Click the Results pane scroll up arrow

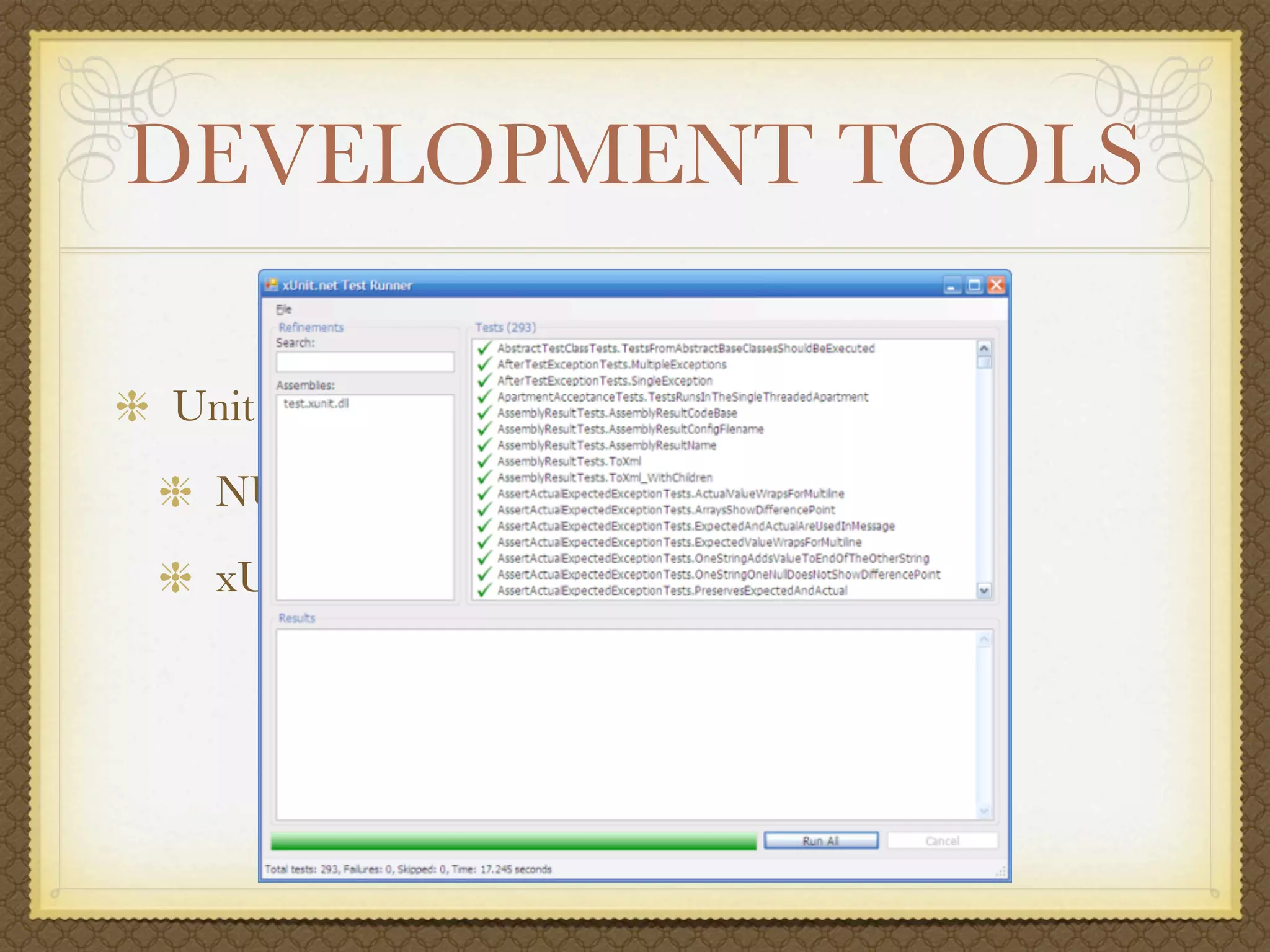coord(984,640)
